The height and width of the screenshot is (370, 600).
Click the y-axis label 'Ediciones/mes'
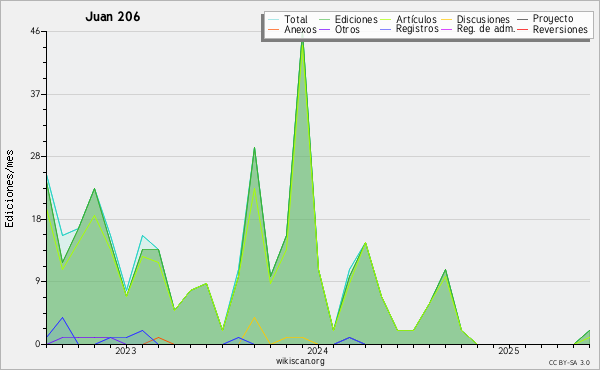9,189
